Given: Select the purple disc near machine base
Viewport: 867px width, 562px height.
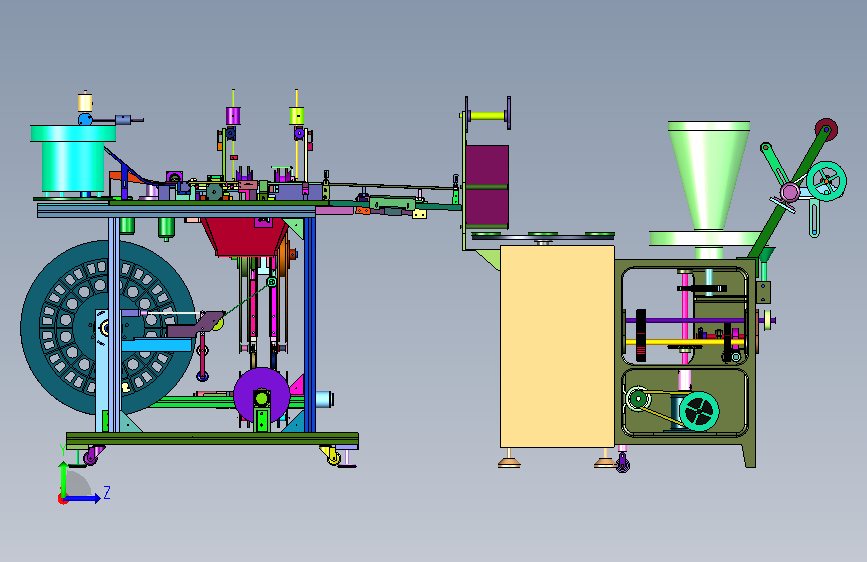Looking at the screenshot, I should pyautogui.click(x=262, y=395).
